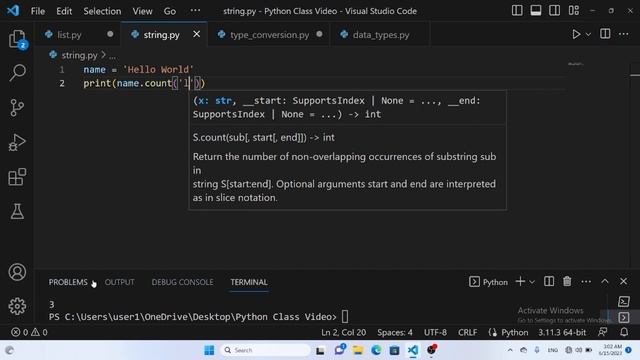
Task: Open the Manage gear icon
Action: pyautogui.click(x=17, y=306)
